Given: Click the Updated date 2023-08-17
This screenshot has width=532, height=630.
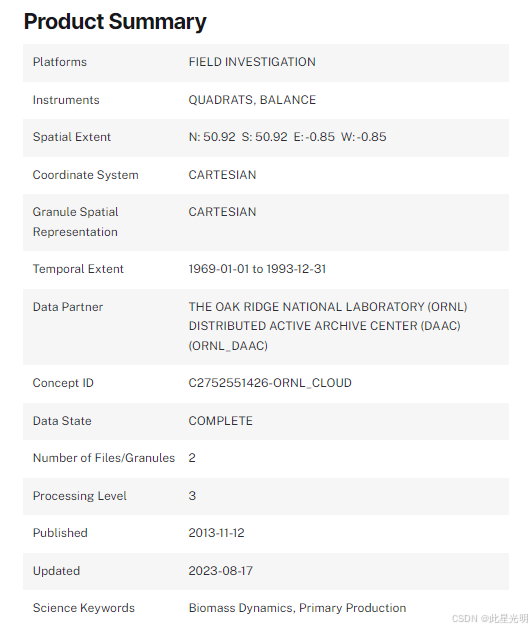Looking at the screenshot, I should coord(221,571).
